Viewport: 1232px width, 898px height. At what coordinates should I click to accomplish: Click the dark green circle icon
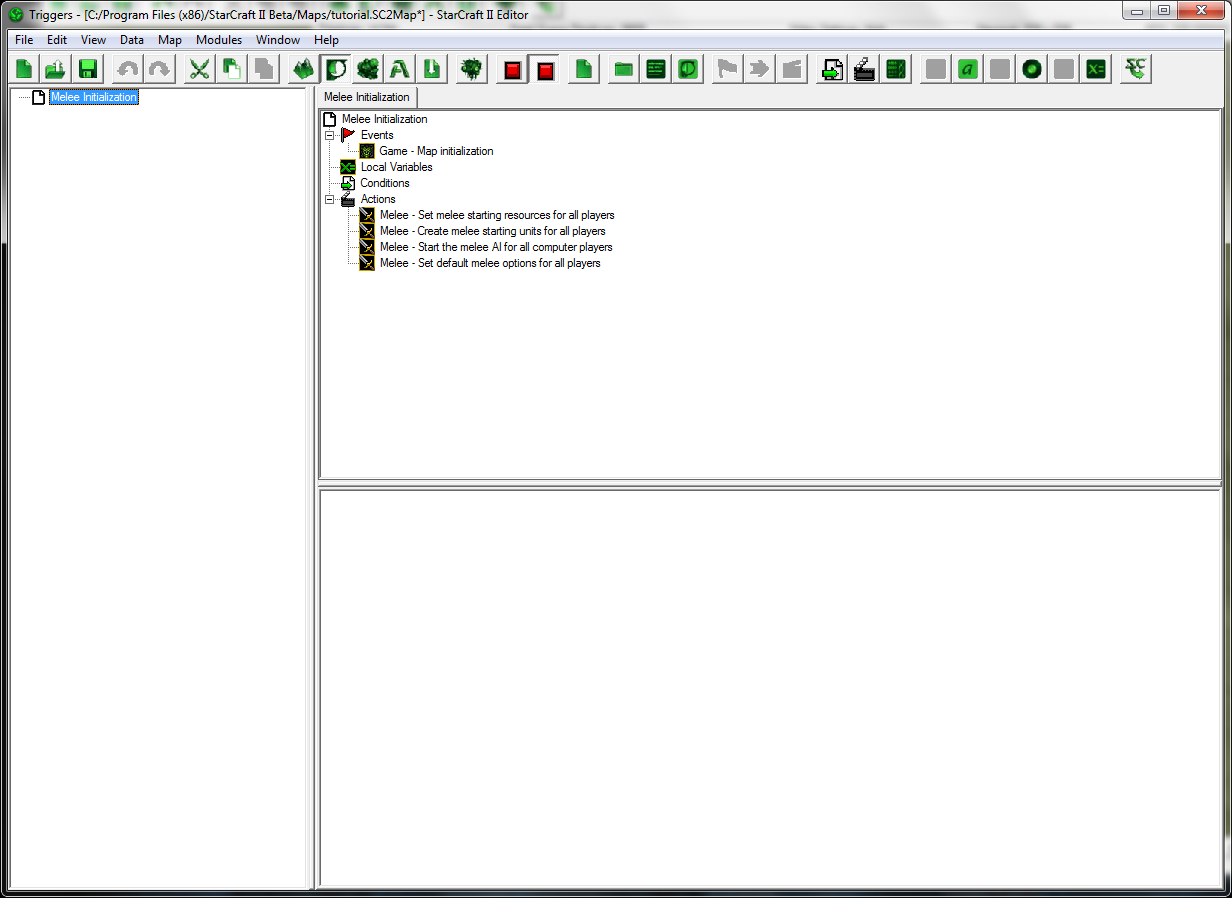point(1032,69)
